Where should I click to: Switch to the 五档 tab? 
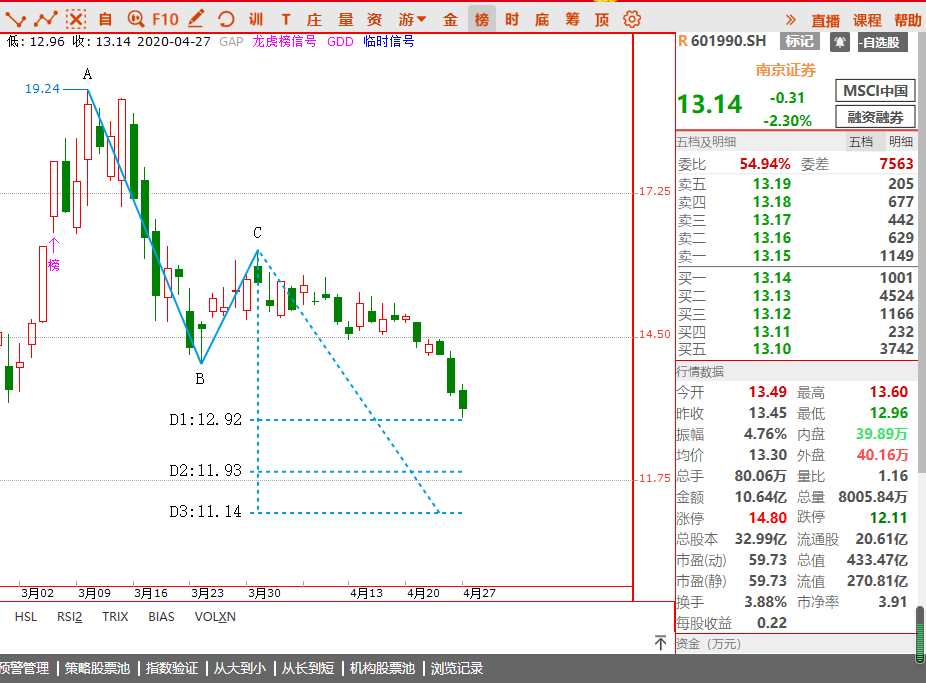[861, 142]
